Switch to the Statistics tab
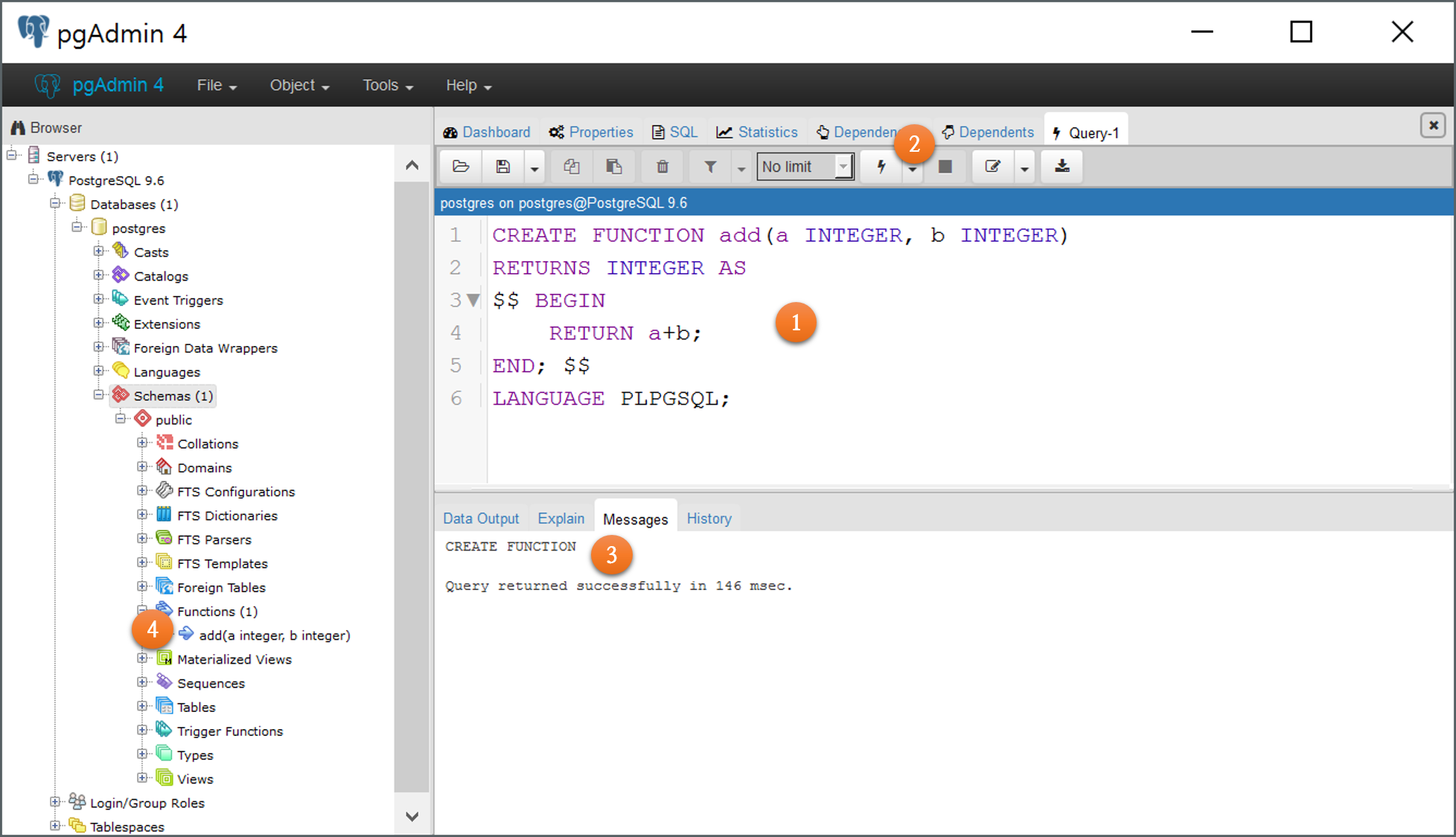 pos(757,132)
